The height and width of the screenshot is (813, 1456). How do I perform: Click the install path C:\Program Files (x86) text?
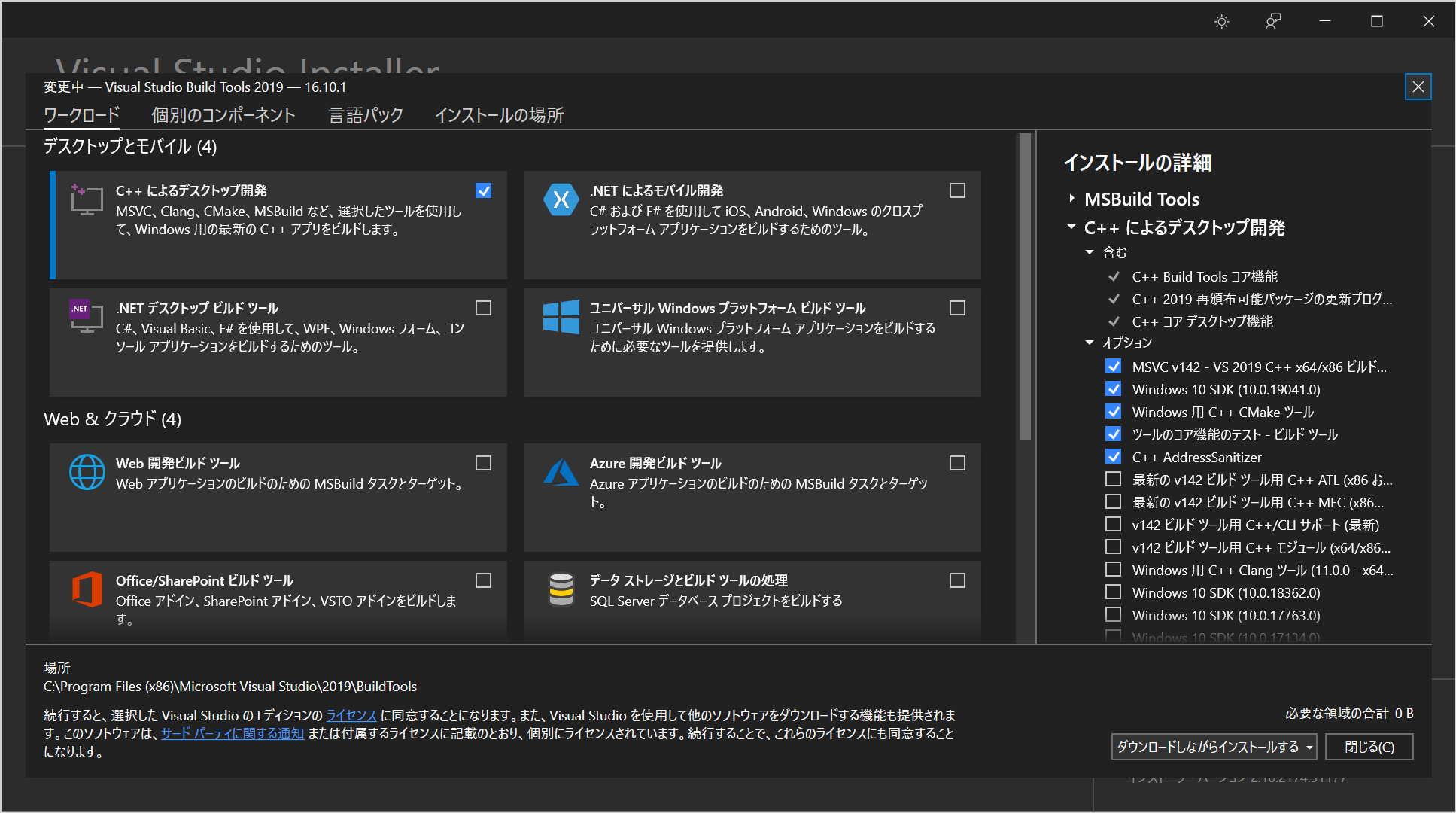click(x=230, y=686)
